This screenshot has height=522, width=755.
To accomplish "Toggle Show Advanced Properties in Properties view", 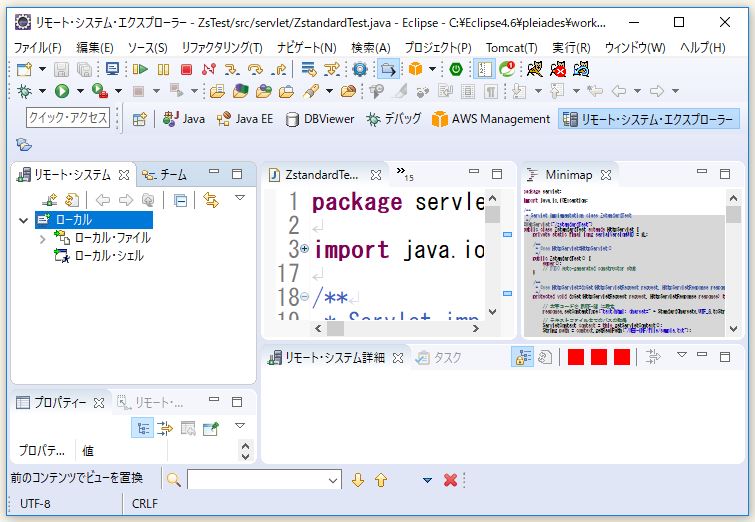I will click(x=165, y=428).
